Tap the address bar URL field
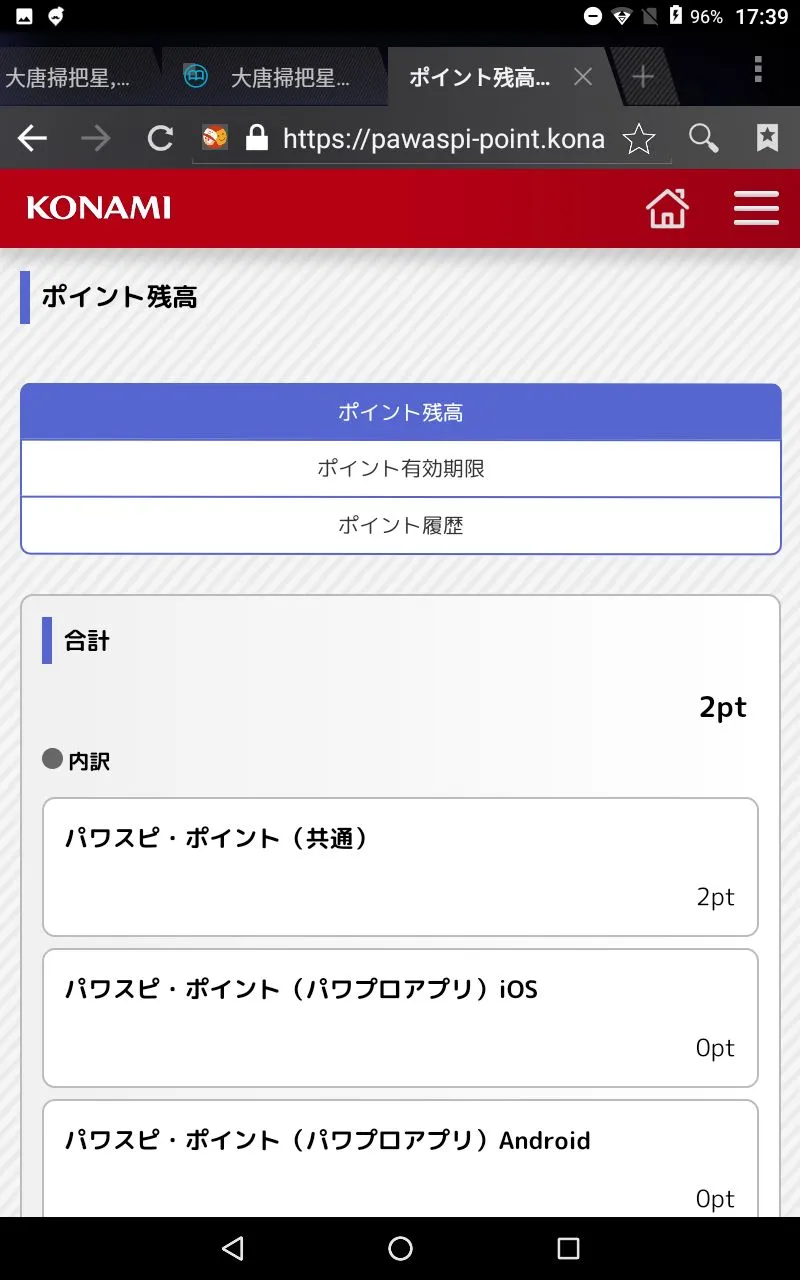The width and height of the screenshot is (800, 1280). pyautogui.click(x=442, y=138)
